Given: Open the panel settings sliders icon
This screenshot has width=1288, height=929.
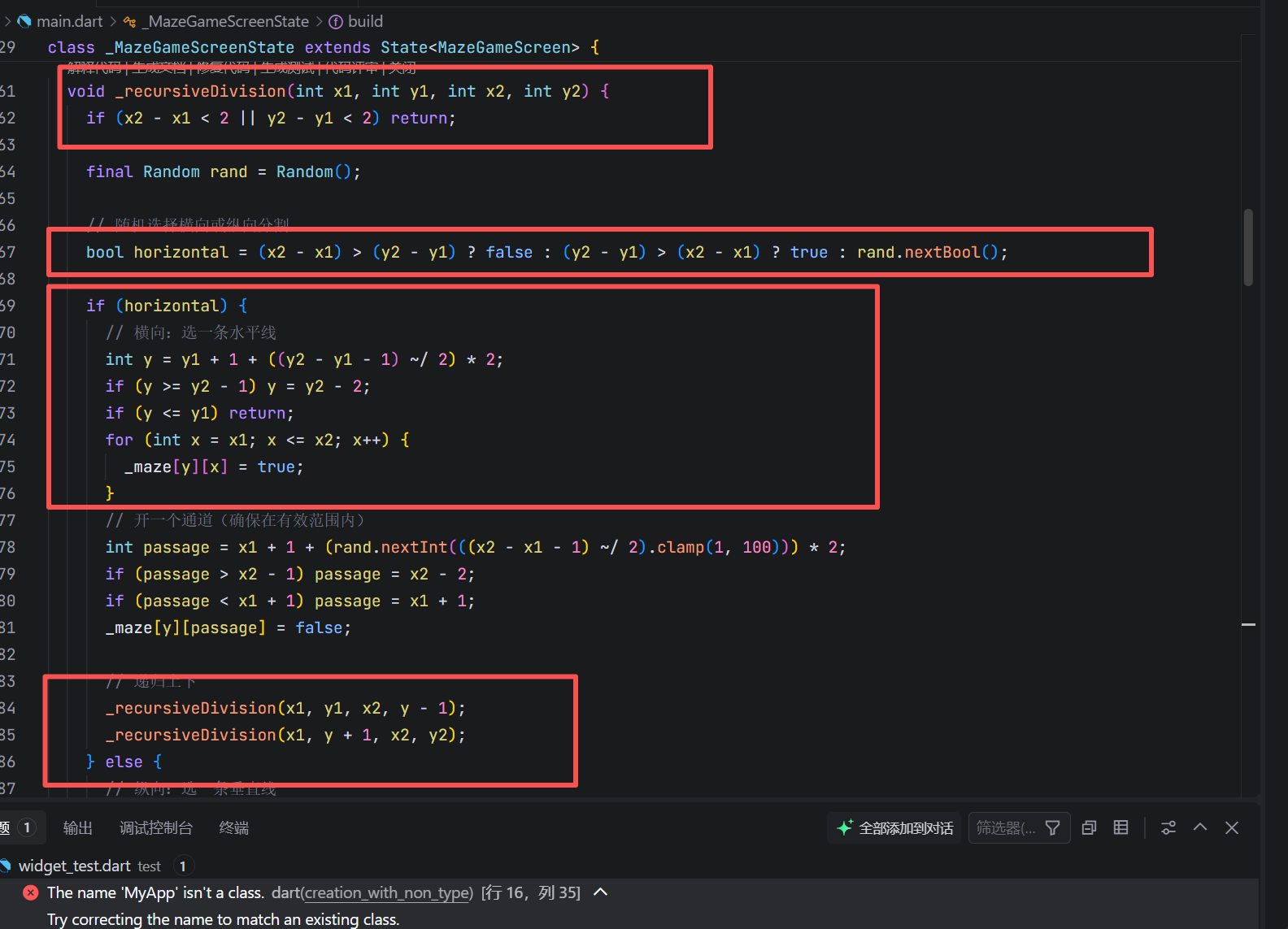Looking at the screenshot, I should [1168, 827].
